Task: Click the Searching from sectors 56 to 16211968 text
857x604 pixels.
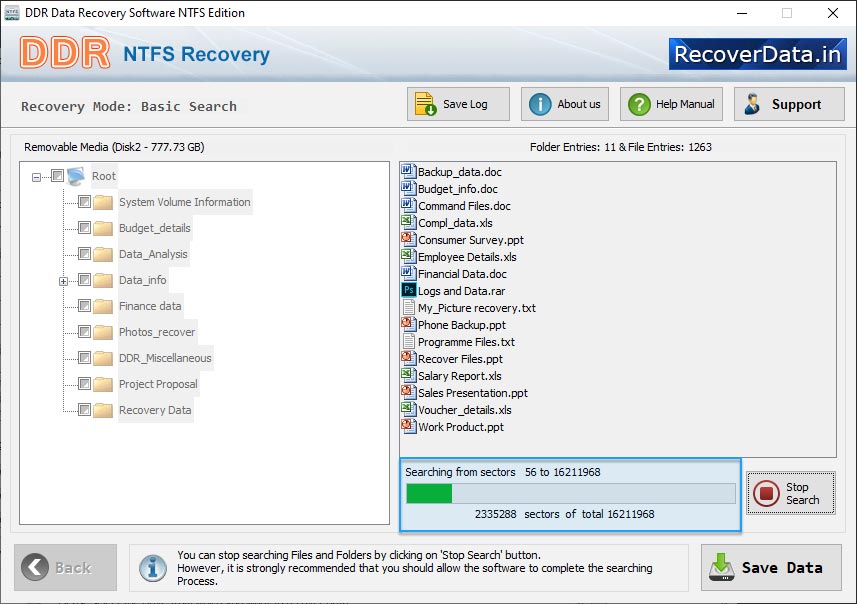Action: point(502,472)
